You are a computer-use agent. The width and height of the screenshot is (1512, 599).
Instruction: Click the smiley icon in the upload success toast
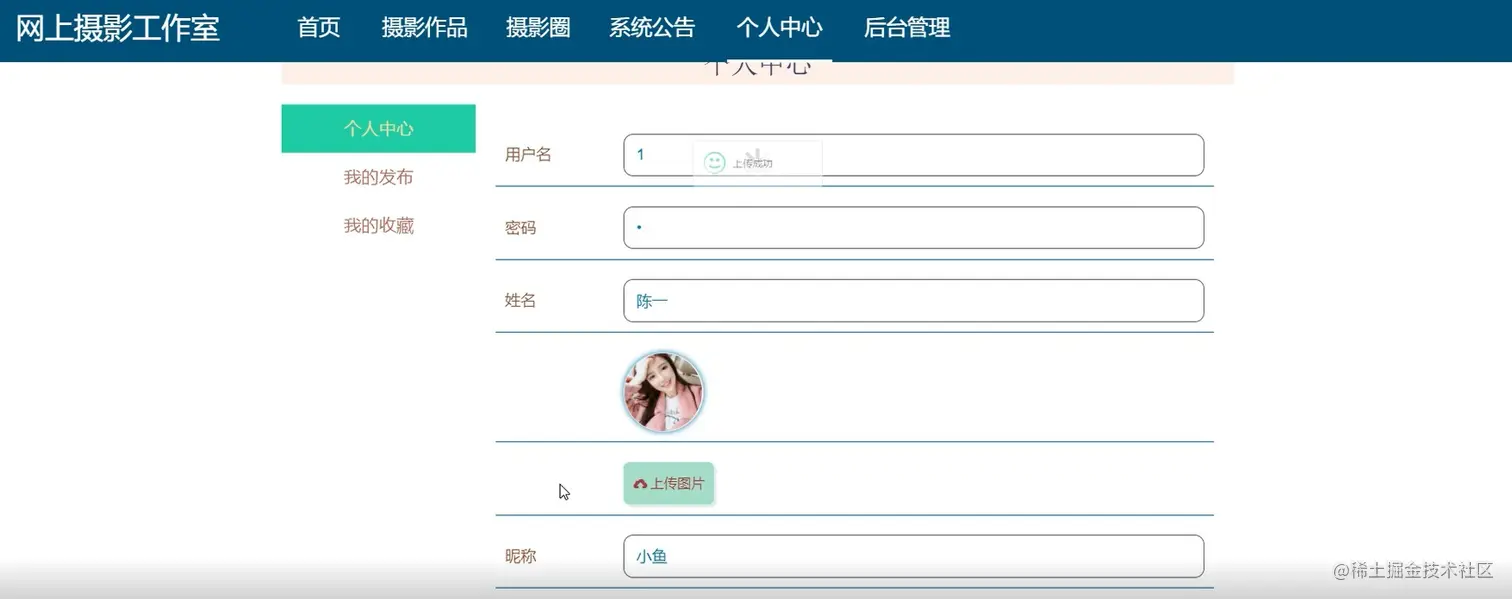click(713, 162)
